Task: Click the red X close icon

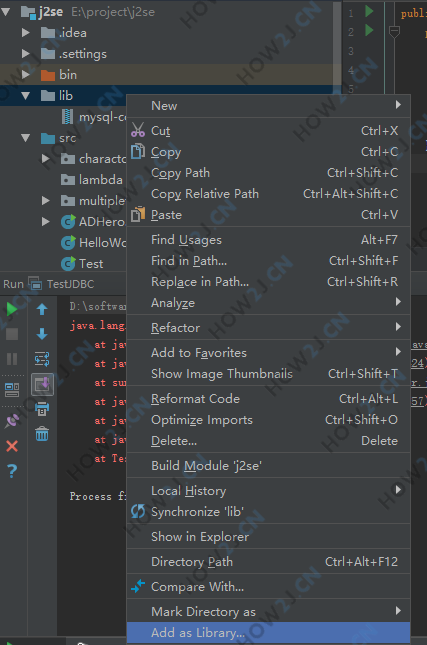Action: (x=12, y=446)
